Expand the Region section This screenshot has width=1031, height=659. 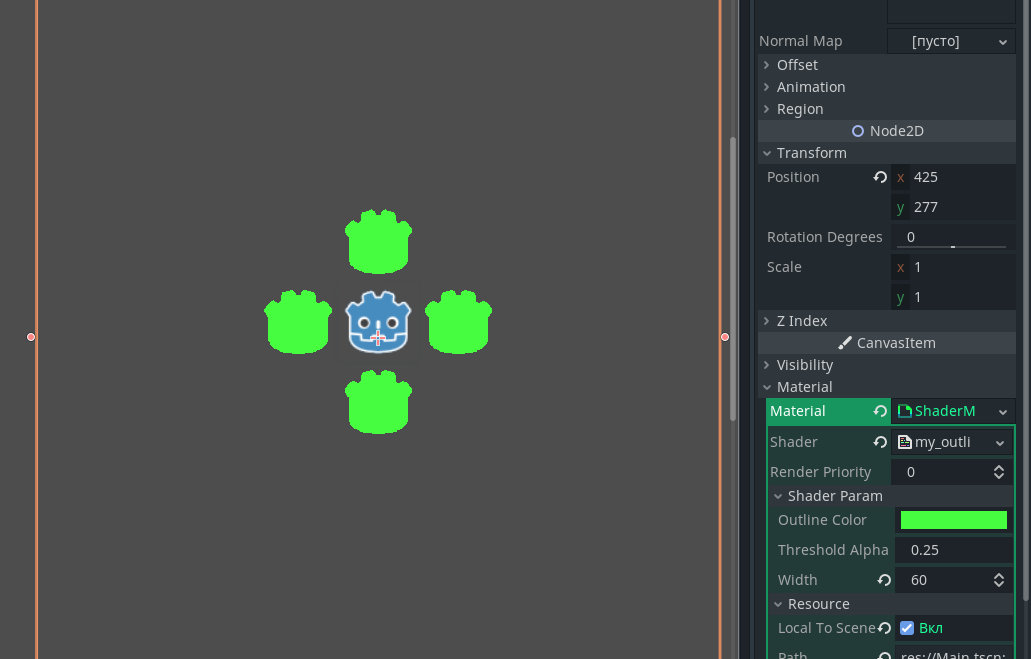tap(886, 109)
